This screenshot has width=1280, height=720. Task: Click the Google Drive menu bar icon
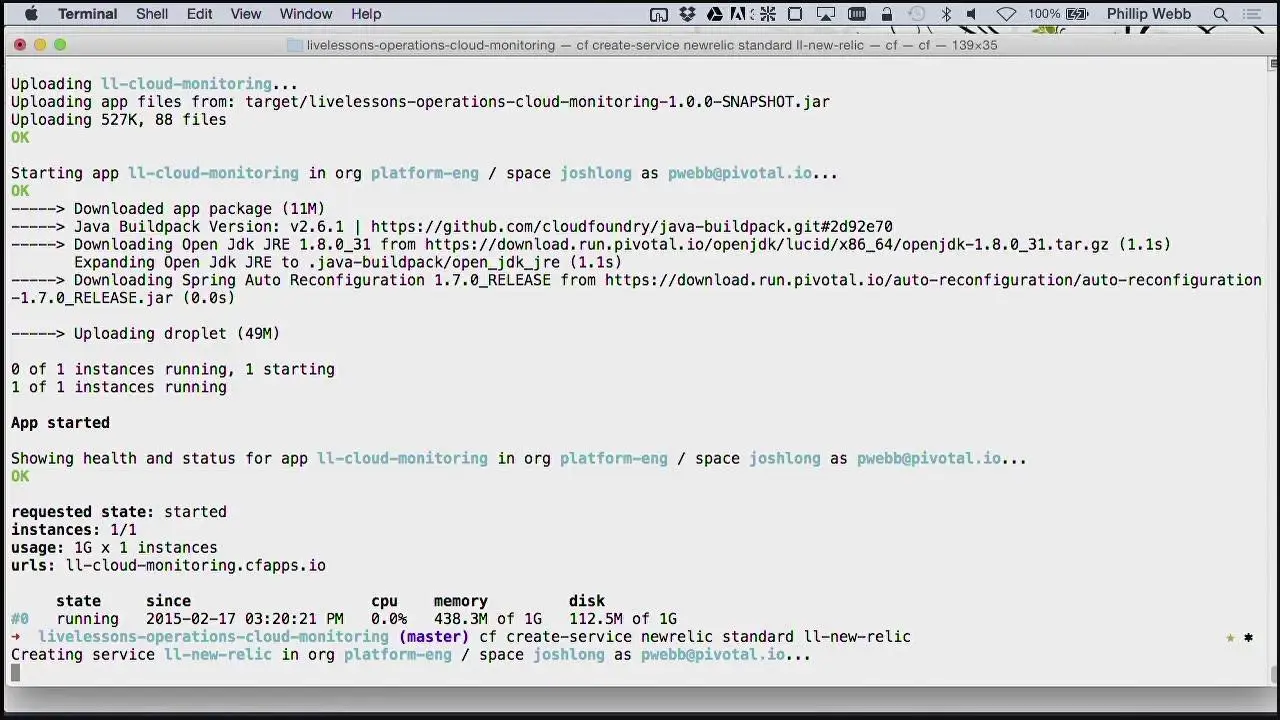(715, 14)
